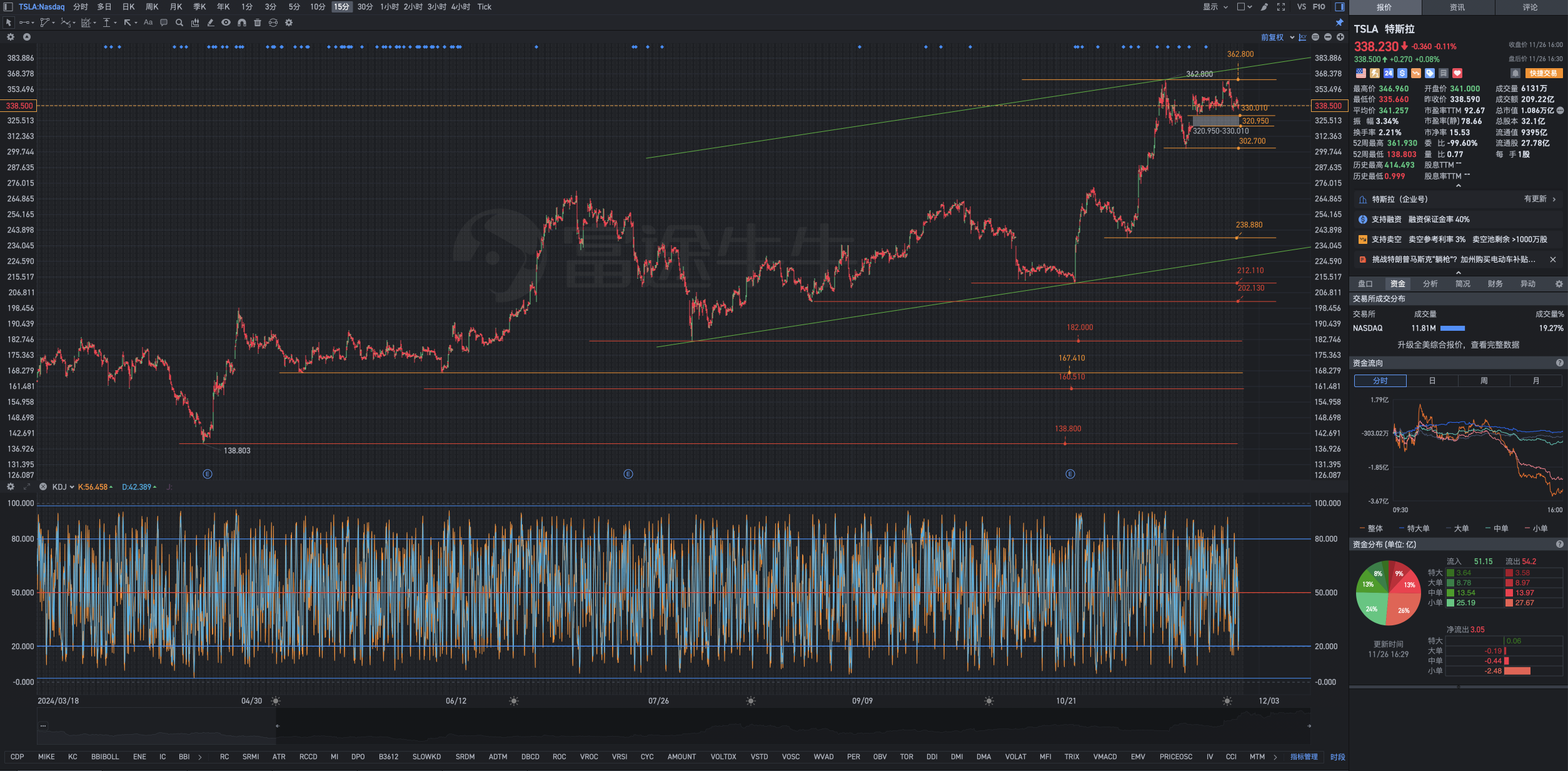Click the sync drawings circular-arrows icon

(273, 23)
